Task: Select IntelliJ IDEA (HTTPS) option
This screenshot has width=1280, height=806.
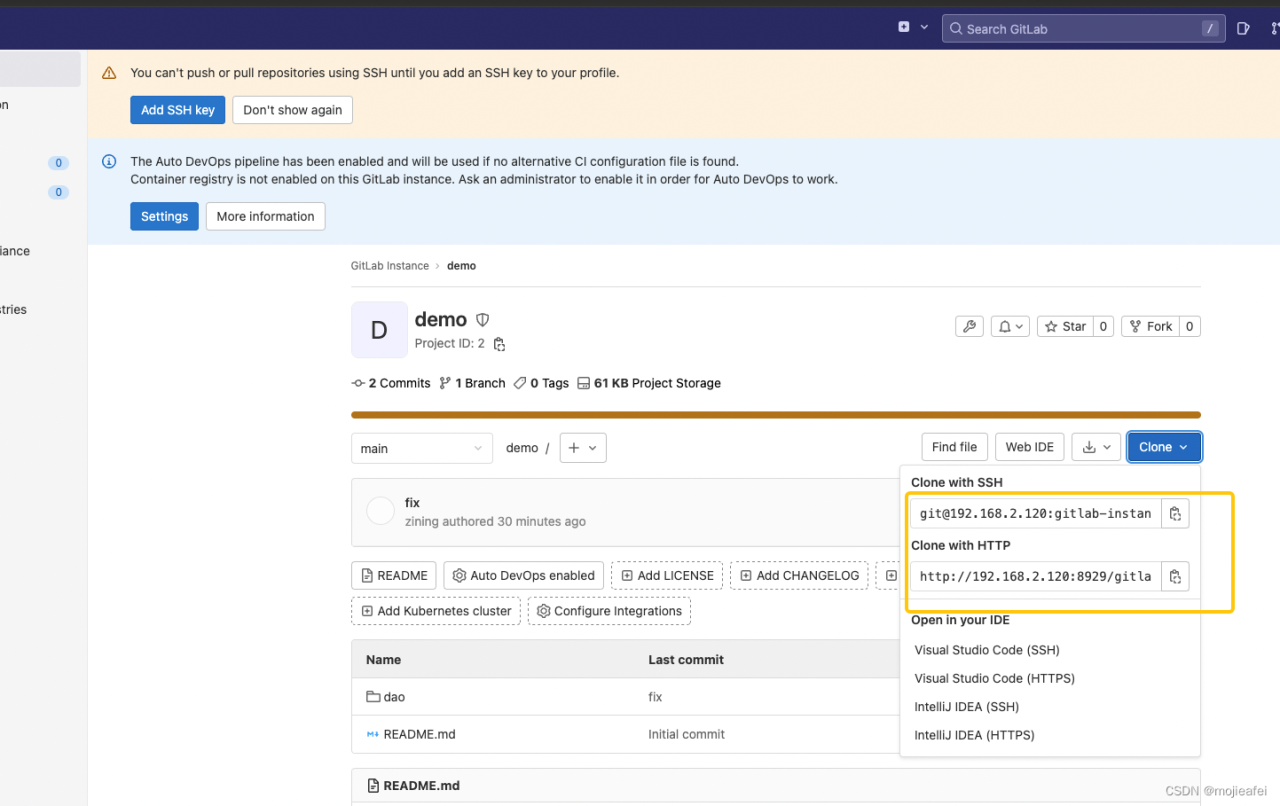Action: (x=974, y=735)
